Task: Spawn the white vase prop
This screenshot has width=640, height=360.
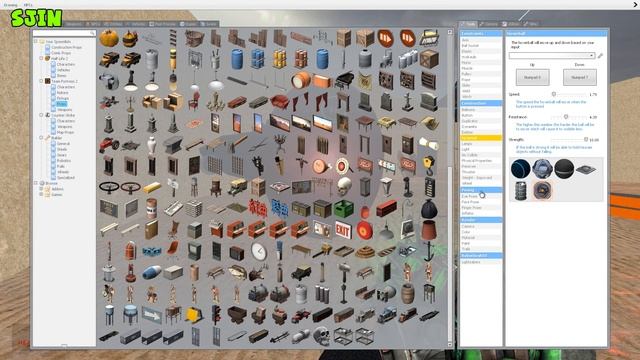Action: tap(151, 144)
